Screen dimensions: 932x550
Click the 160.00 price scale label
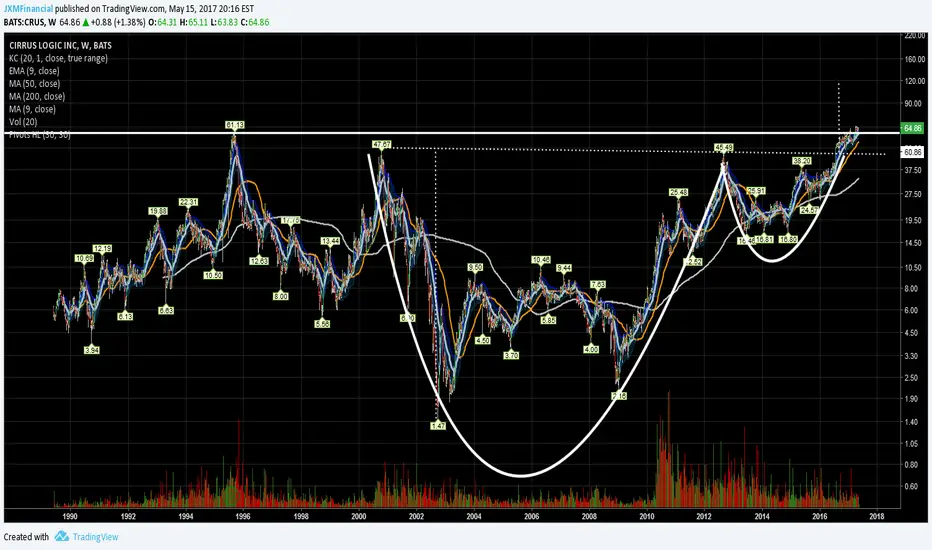tap(915, 59)
